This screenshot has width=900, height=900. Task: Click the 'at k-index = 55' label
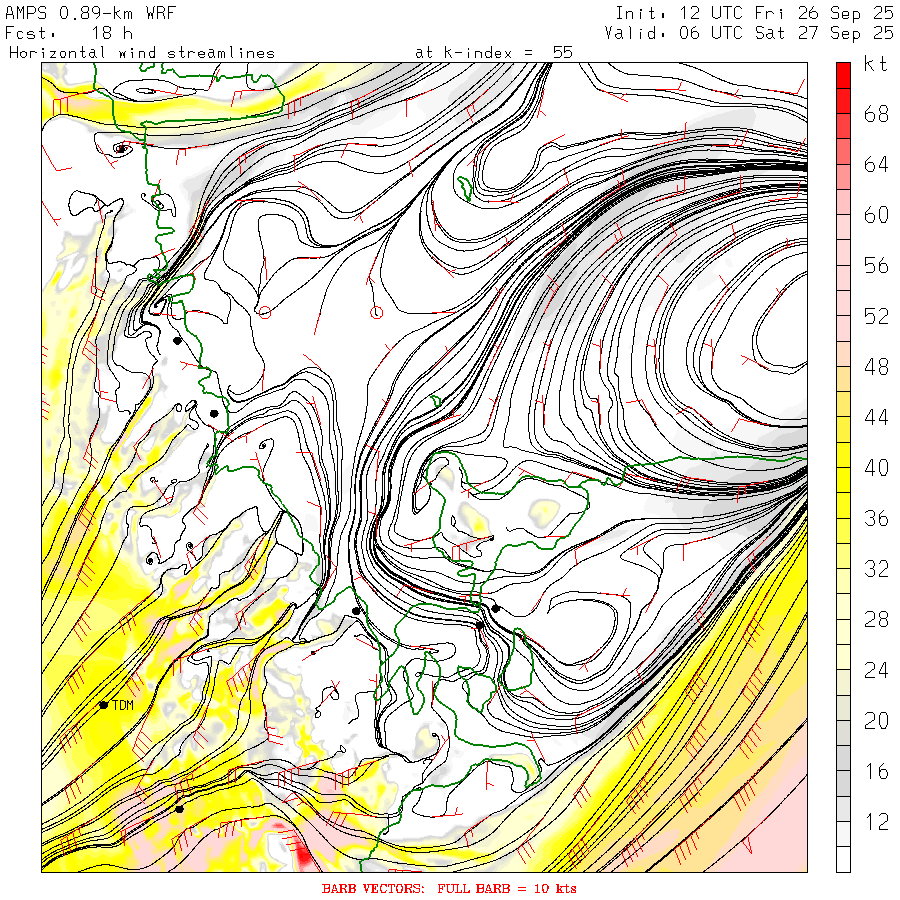494,53
